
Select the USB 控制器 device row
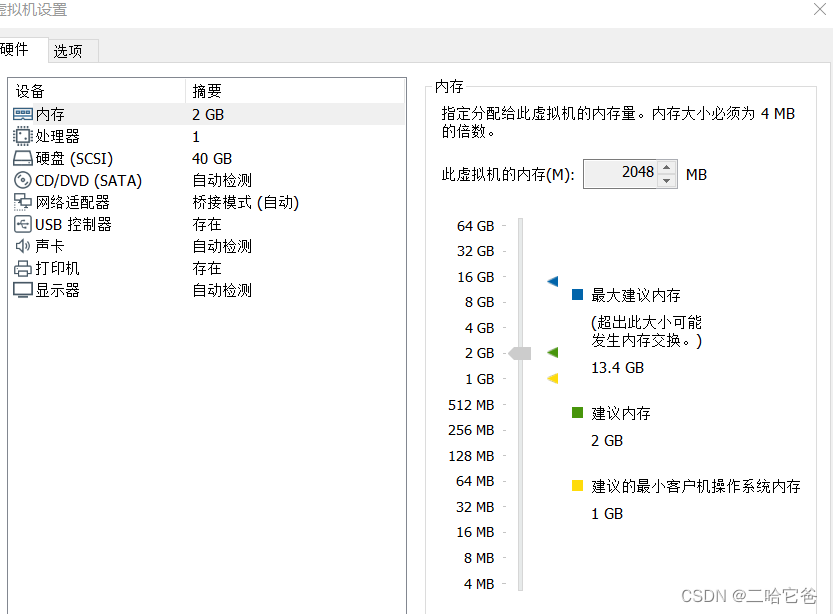tap(208, 224)
